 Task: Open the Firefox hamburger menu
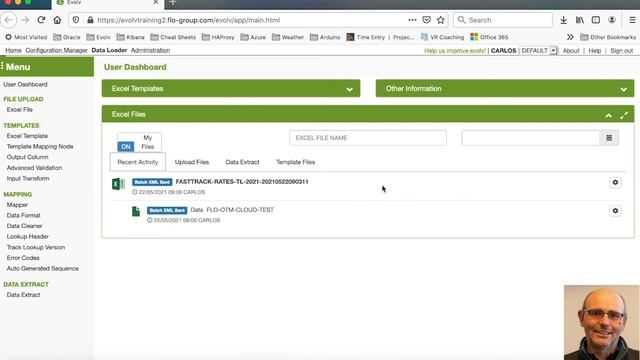pyautogui.click(x=632, y=20)
